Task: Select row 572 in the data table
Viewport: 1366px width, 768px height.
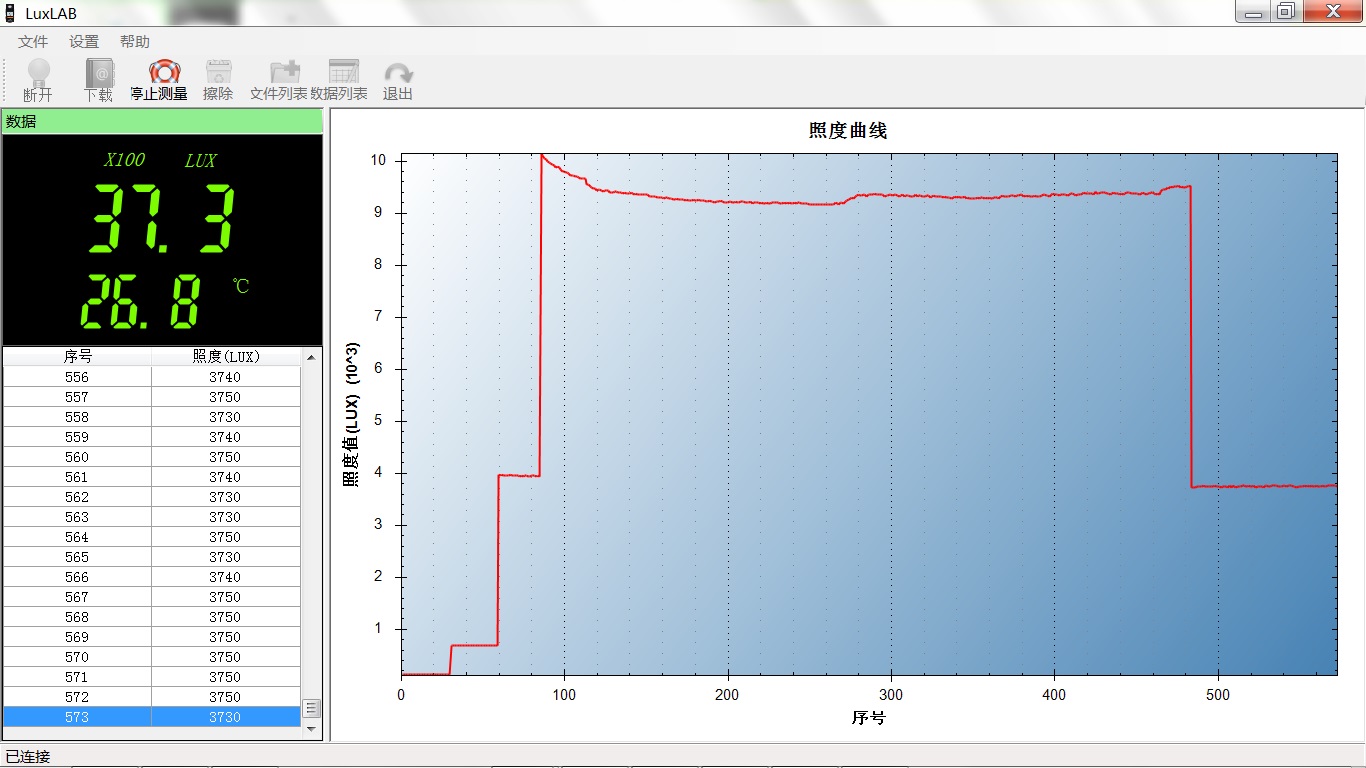Action: click(152, 697)
